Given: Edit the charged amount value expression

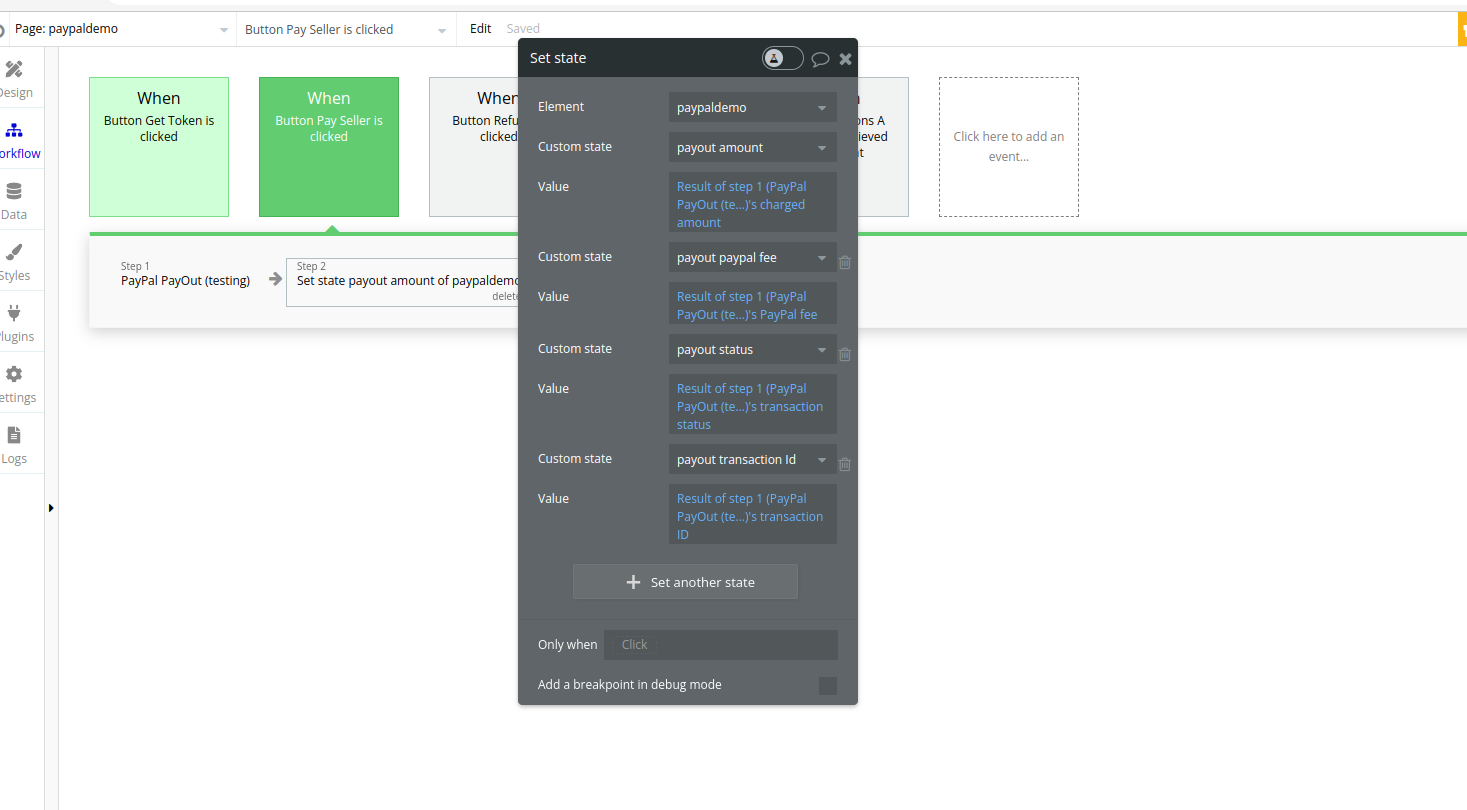Looking at the screenshot, I should (x=753, y=204).
